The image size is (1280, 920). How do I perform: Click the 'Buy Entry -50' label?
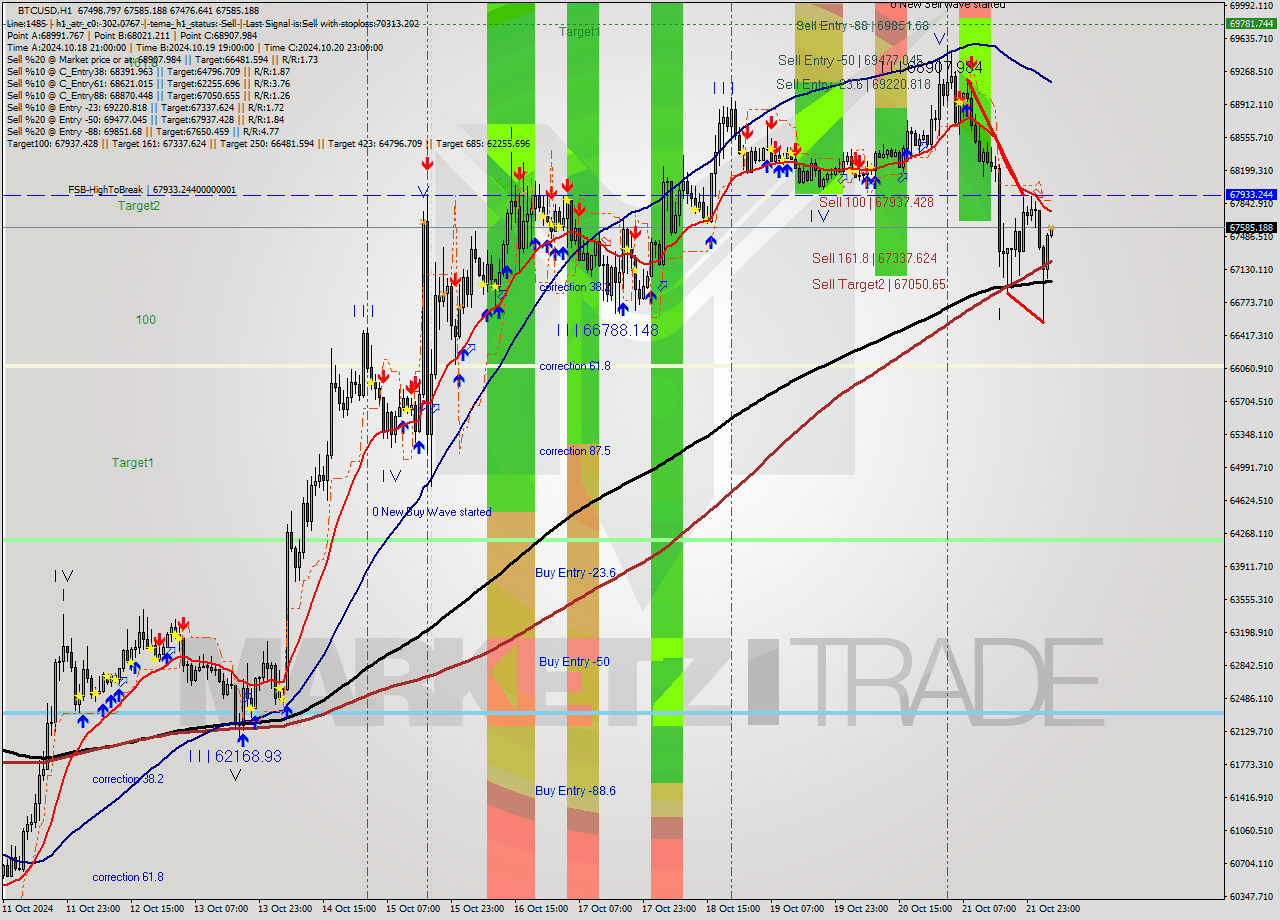574,662
